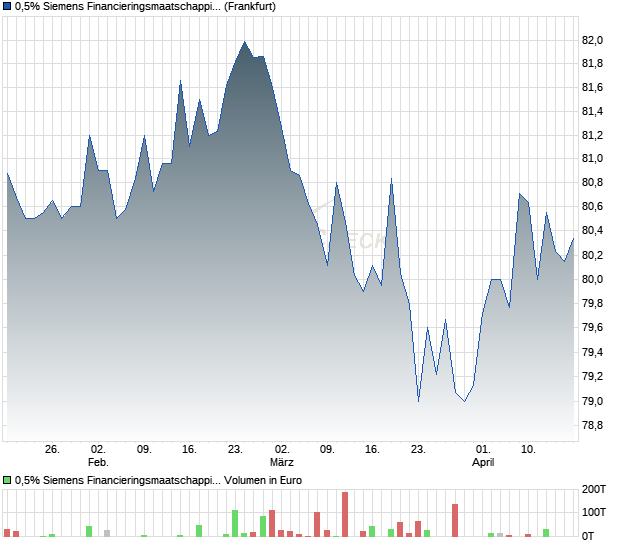This screenshot has width=620, height=546.
Task: Click the 23. date label in März
Action: pos(418,450)
